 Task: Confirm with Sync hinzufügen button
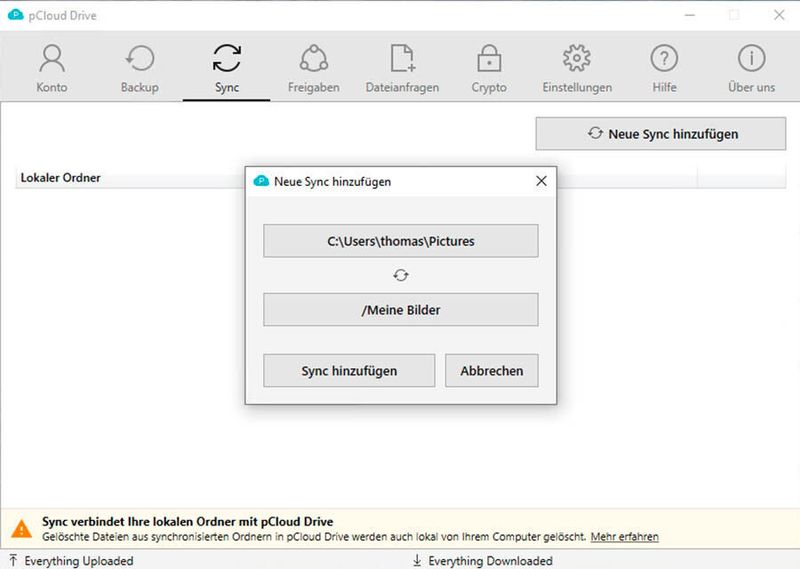click(x=349, y=370)
